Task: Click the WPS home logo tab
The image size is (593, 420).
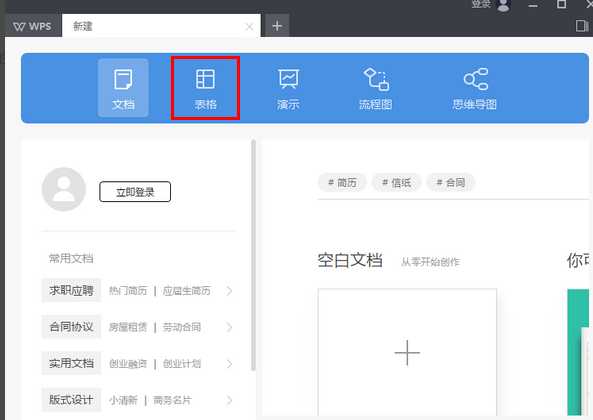Action: pos(33,26)
